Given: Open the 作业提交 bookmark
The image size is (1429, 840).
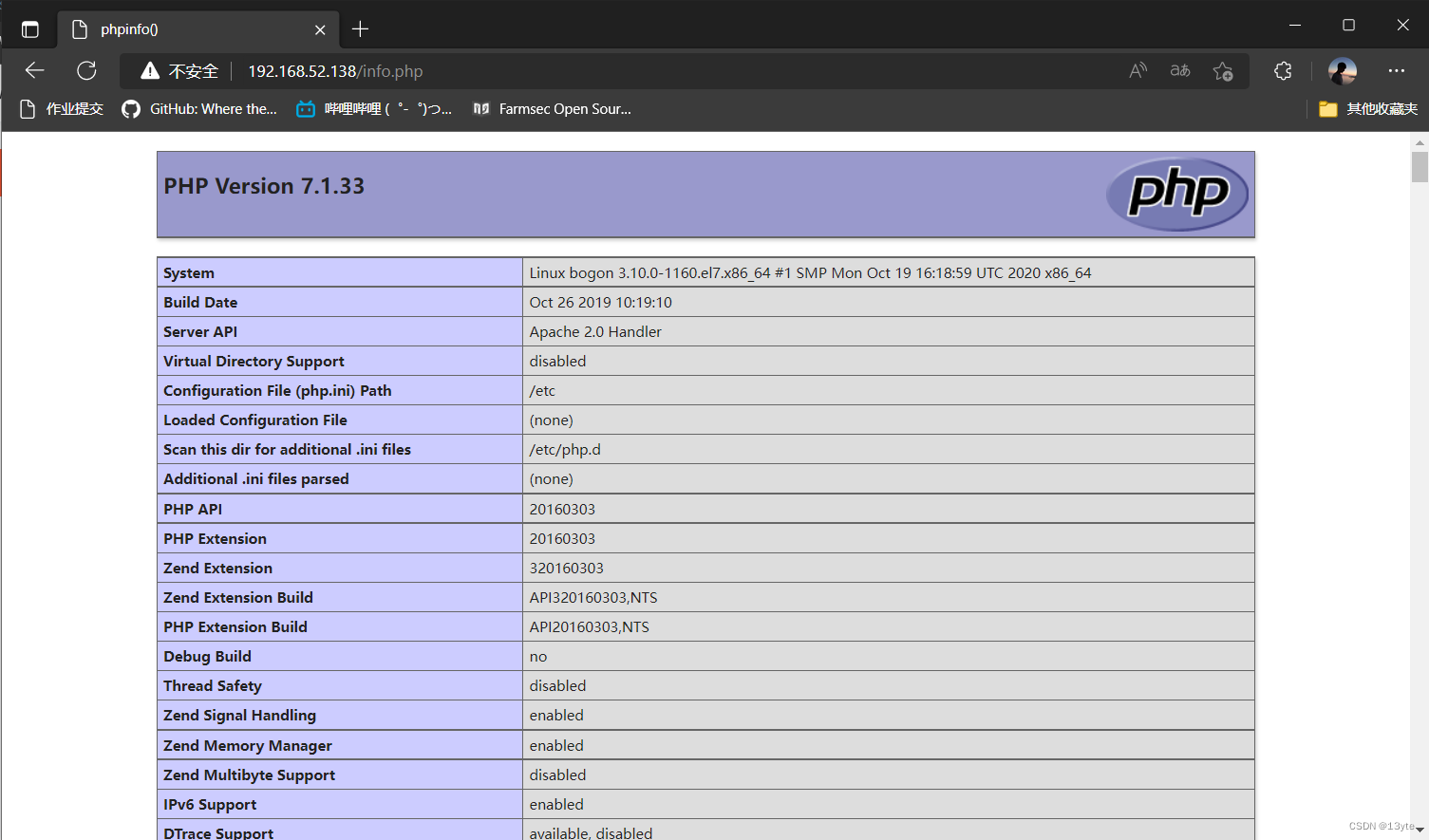Looking at the screenshot, I should (x=62, y=108).
